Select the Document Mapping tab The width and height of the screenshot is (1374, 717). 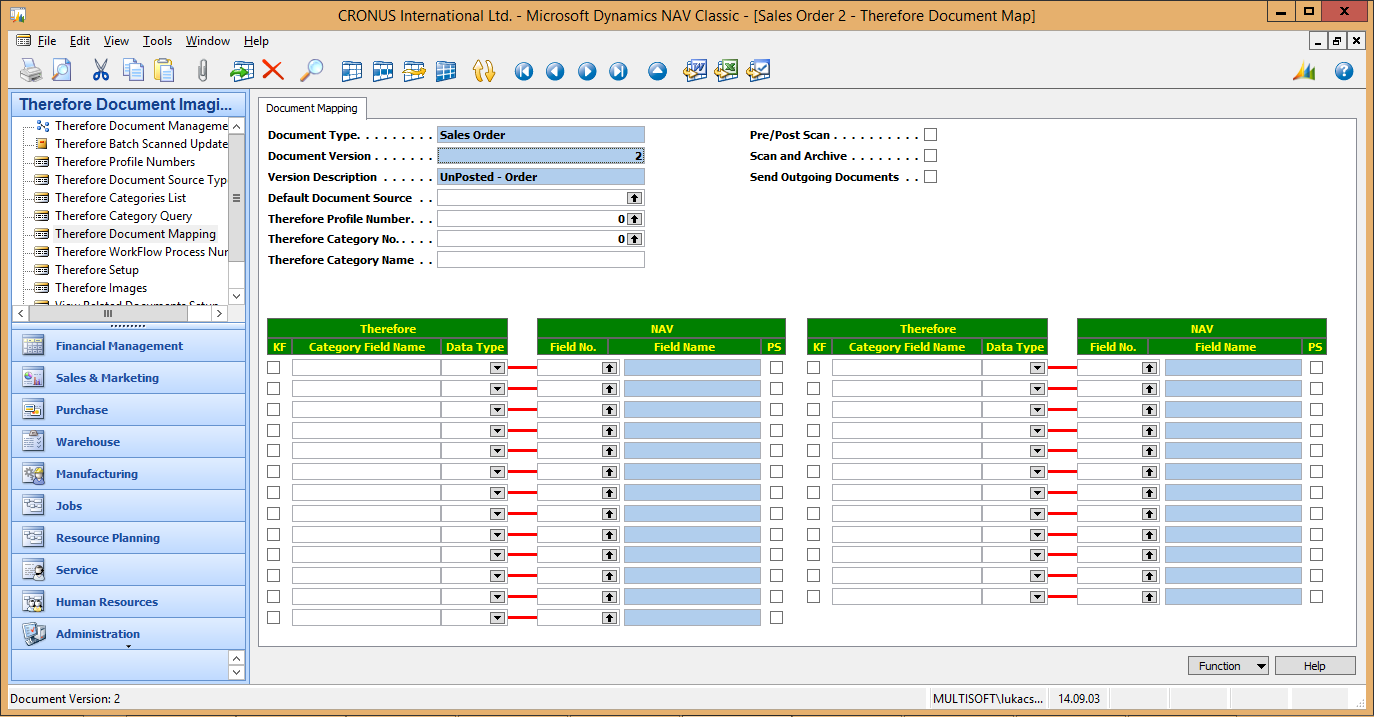312,108
